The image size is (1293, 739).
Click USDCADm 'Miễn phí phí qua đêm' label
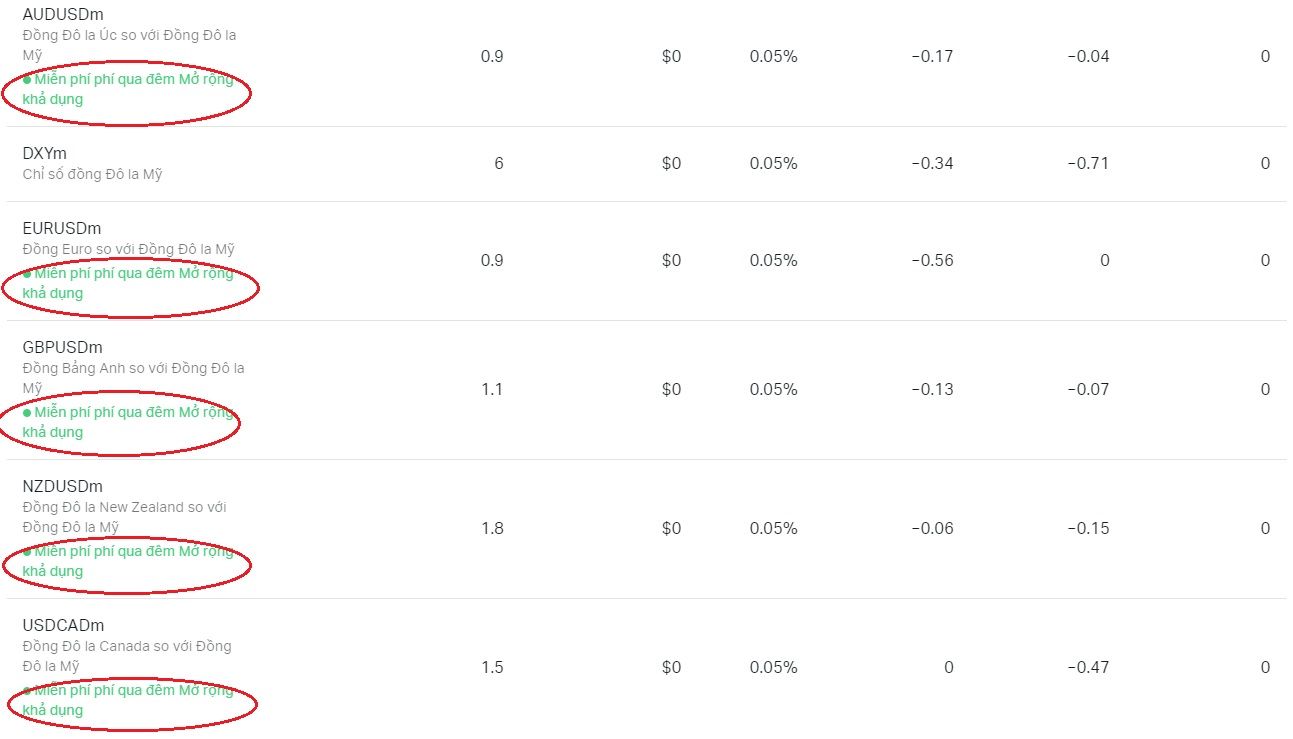(x=105, y=690)
